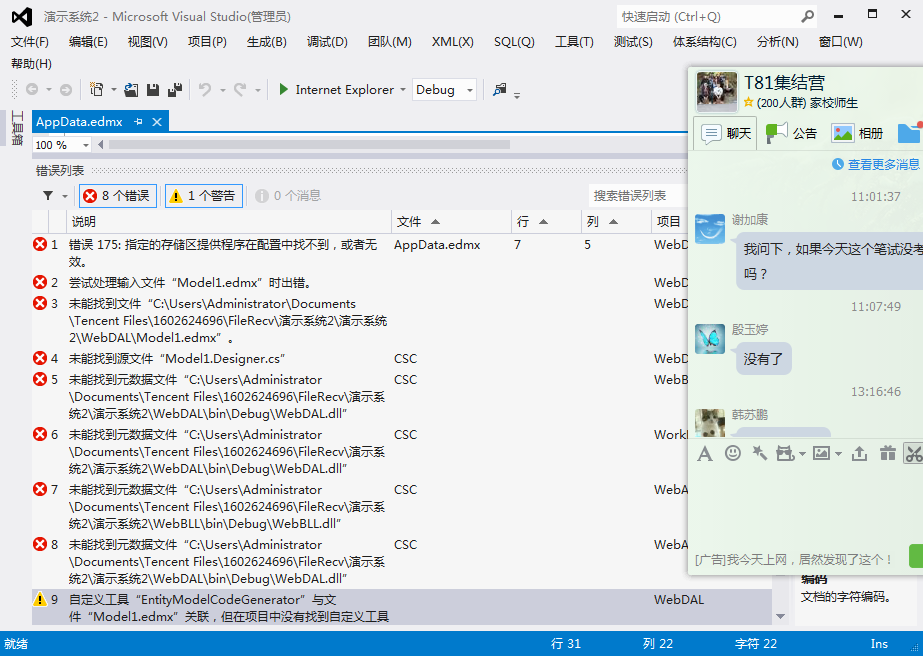The width and height of the screenshot is (923, 656).
Task: Open the cat sticker dropdown arrow in chat
Action: coord(802,453)
